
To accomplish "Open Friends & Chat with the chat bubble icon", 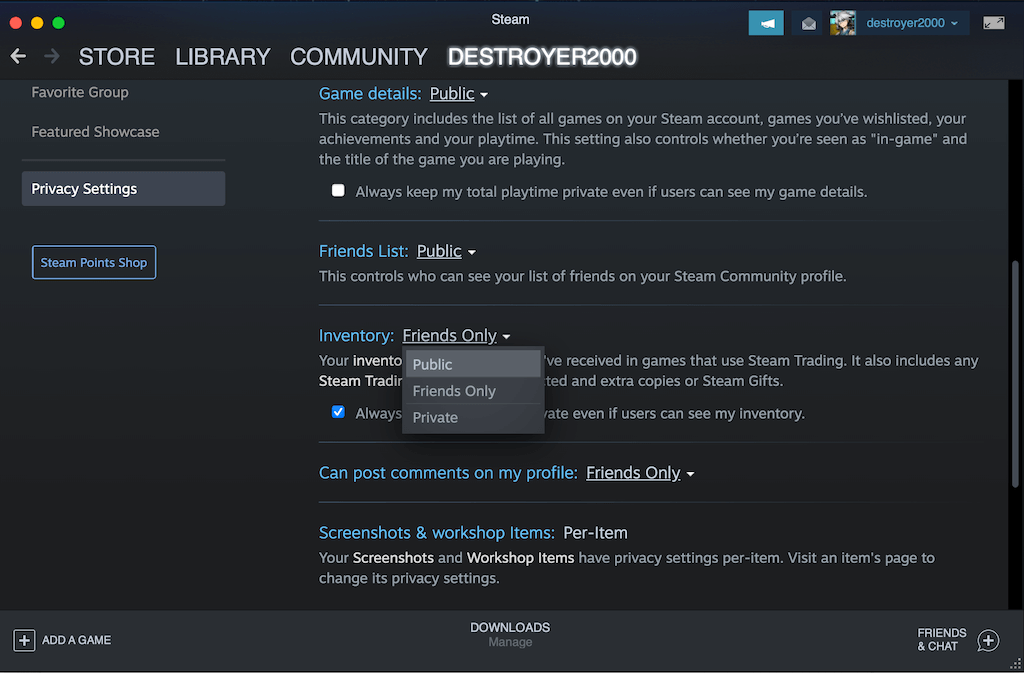I will pyautogui.click(x=987, y=640).
